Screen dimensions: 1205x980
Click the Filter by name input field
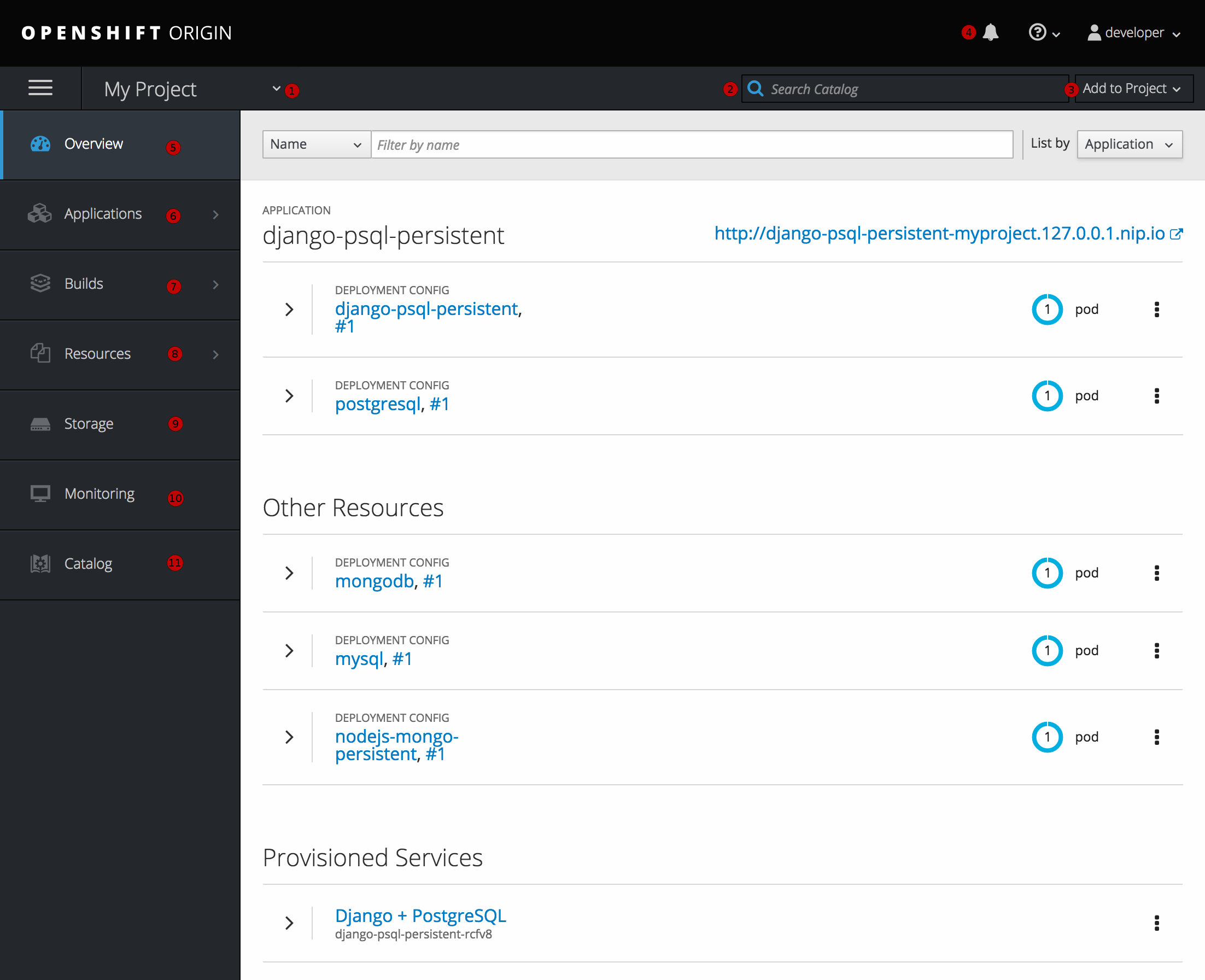692,144
